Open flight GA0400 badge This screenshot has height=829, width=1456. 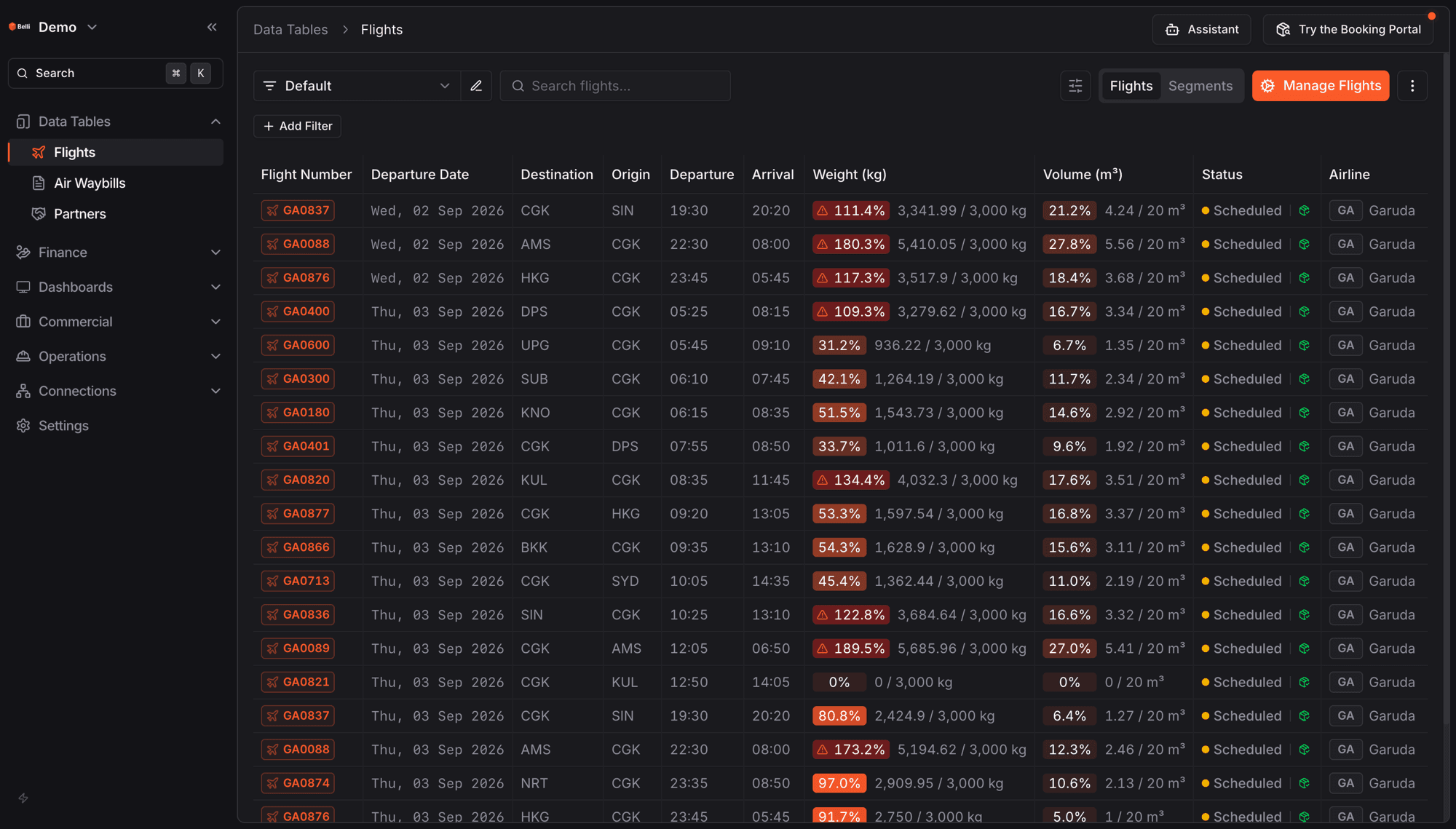[298, 312]
